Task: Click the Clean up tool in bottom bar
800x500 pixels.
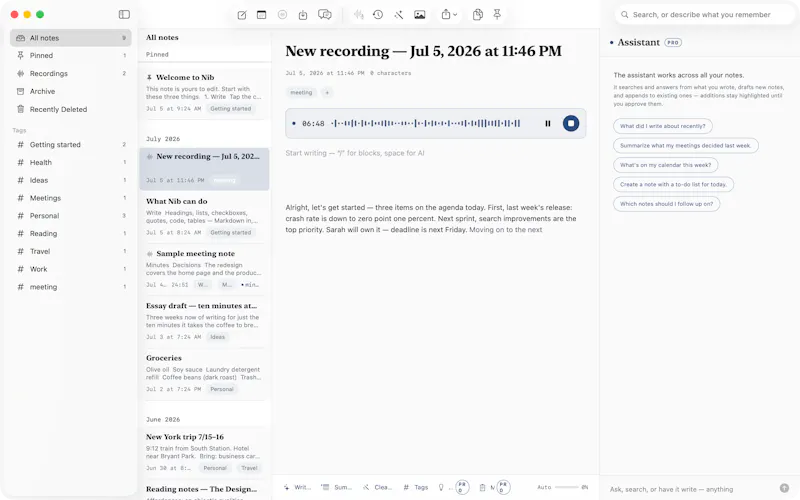Action: [378, 487]
